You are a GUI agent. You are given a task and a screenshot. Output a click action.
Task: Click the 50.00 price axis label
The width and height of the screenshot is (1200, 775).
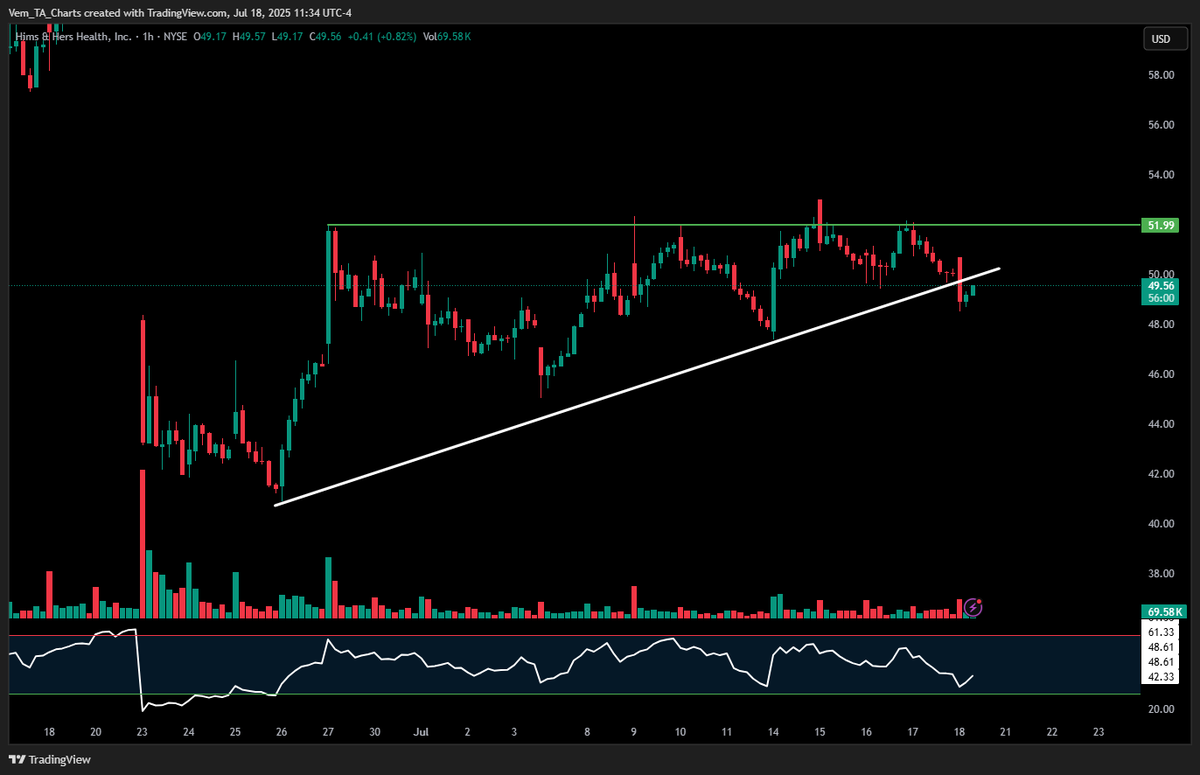pos(1161,274)
